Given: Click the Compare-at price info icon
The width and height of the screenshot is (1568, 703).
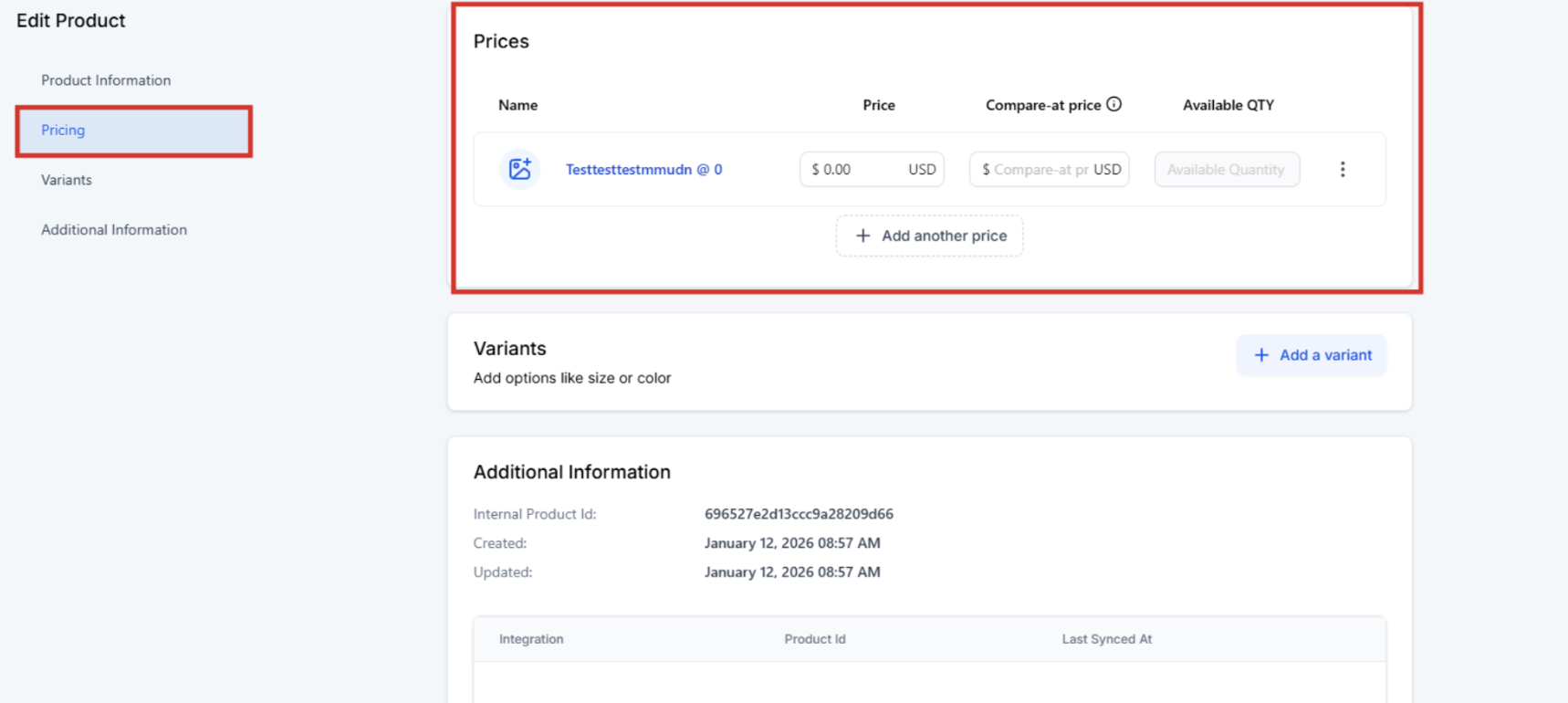Looking at the screenshot, I should pyautogui.click(x=1113, y=104).
